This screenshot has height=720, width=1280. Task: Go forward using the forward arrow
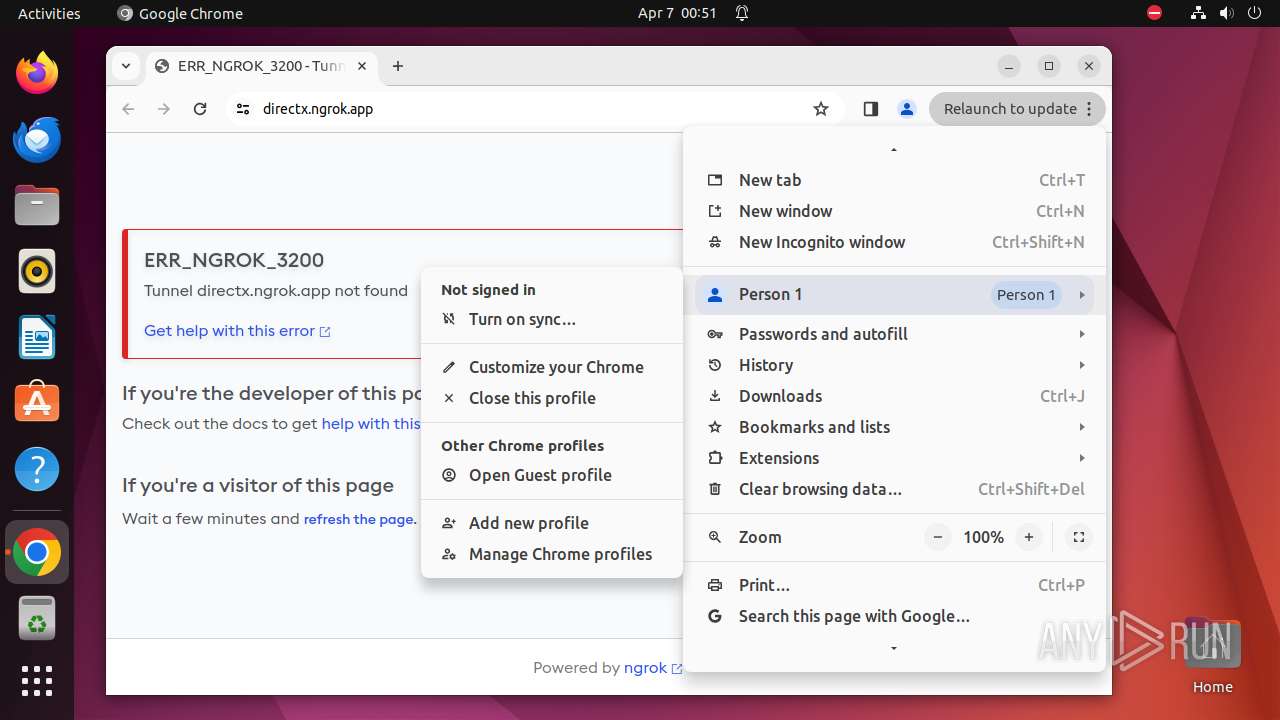tap(164, 109)
